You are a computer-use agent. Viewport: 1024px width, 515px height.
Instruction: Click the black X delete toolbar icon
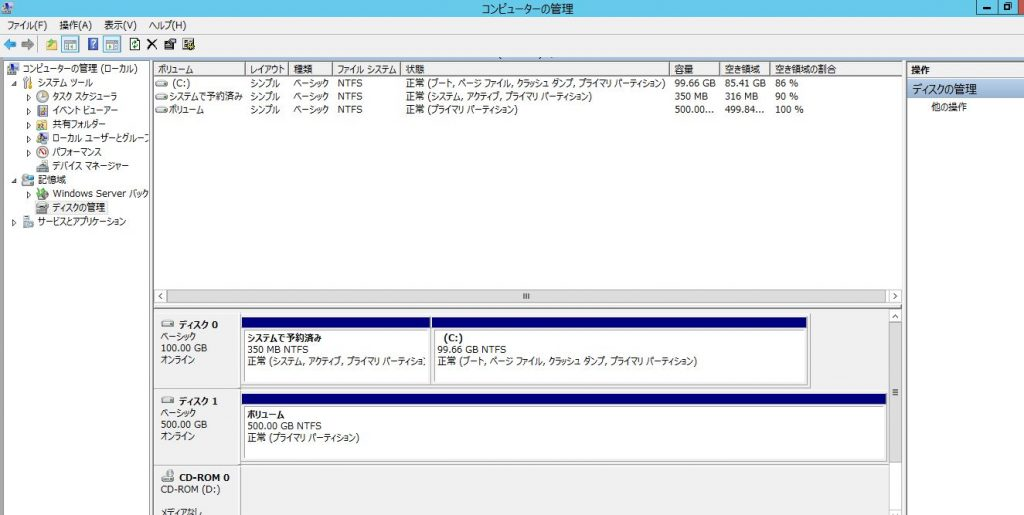(152, 44)
